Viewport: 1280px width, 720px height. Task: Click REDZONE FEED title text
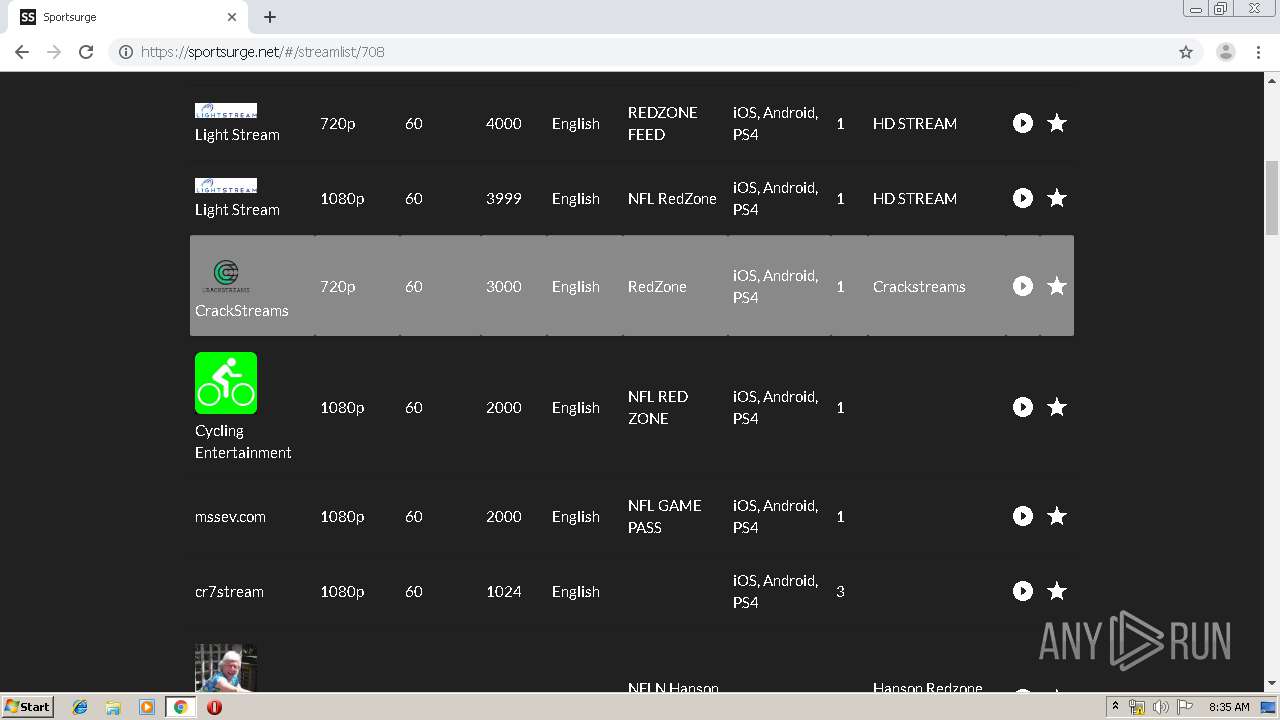tap(662, 123)
